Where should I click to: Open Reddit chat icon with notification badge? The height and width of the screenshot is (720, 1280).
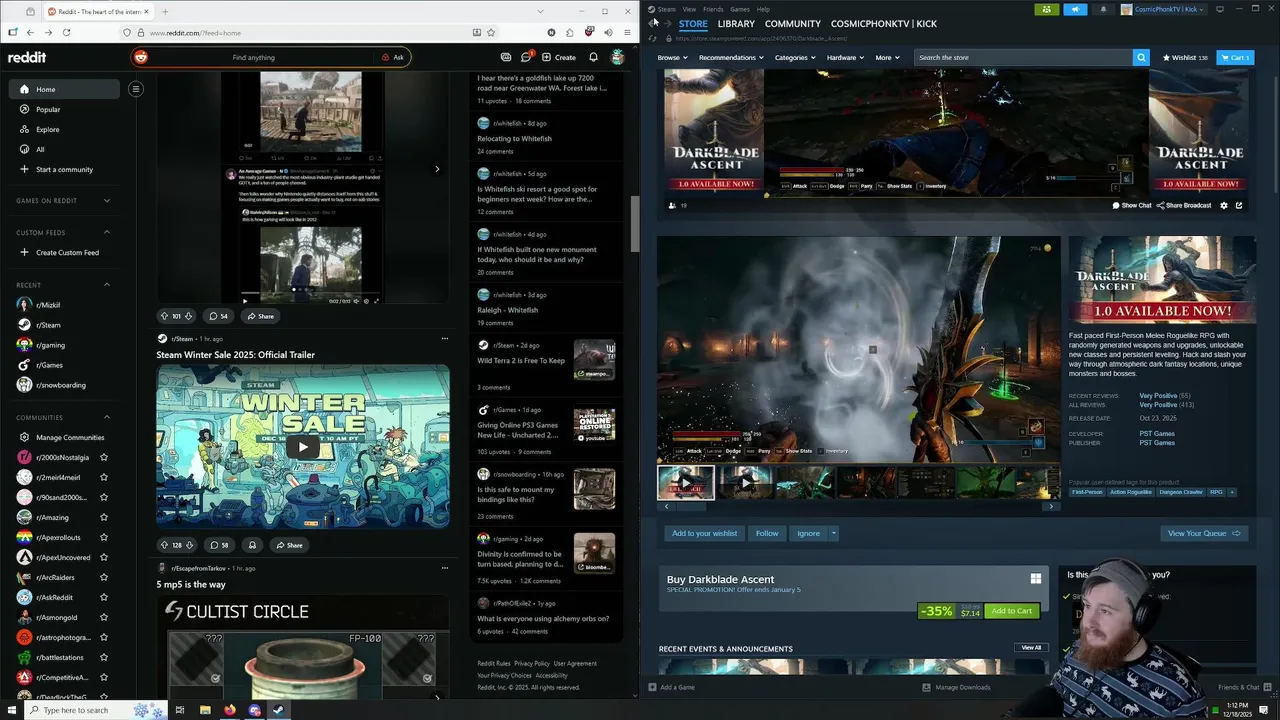[x=526, y=57]
